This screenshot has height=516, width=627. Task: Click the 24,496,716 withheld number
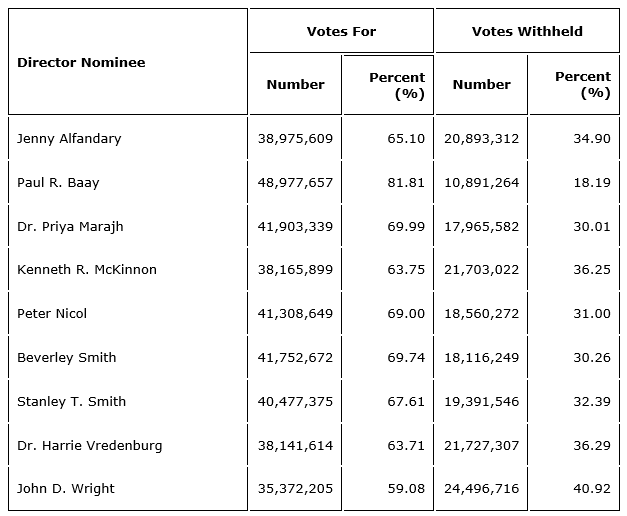[x=481, y=489]
